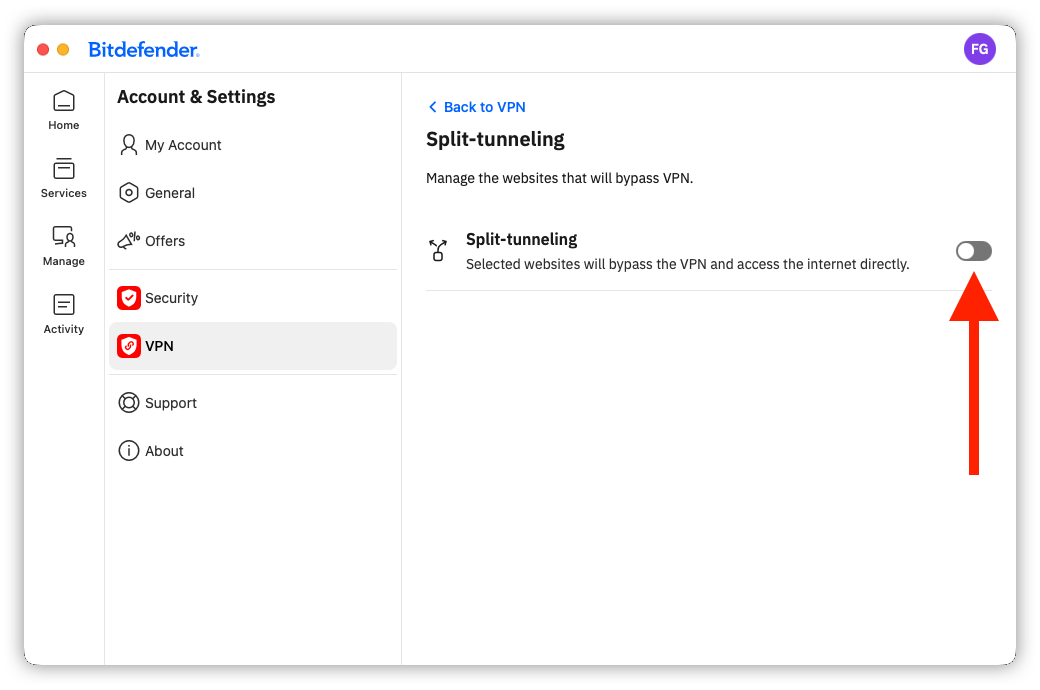Click the General settings gear icon
This screenshot has width=1040, height=690.
tap(129, 193)
